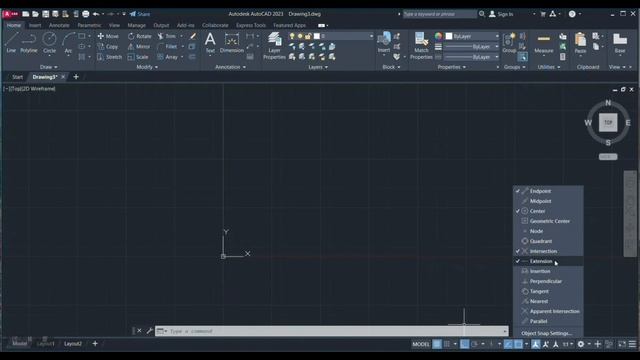This screenshot has height=360, width=640.
Task: Expand the Draw panel
Action: click(x=49, y=67)
